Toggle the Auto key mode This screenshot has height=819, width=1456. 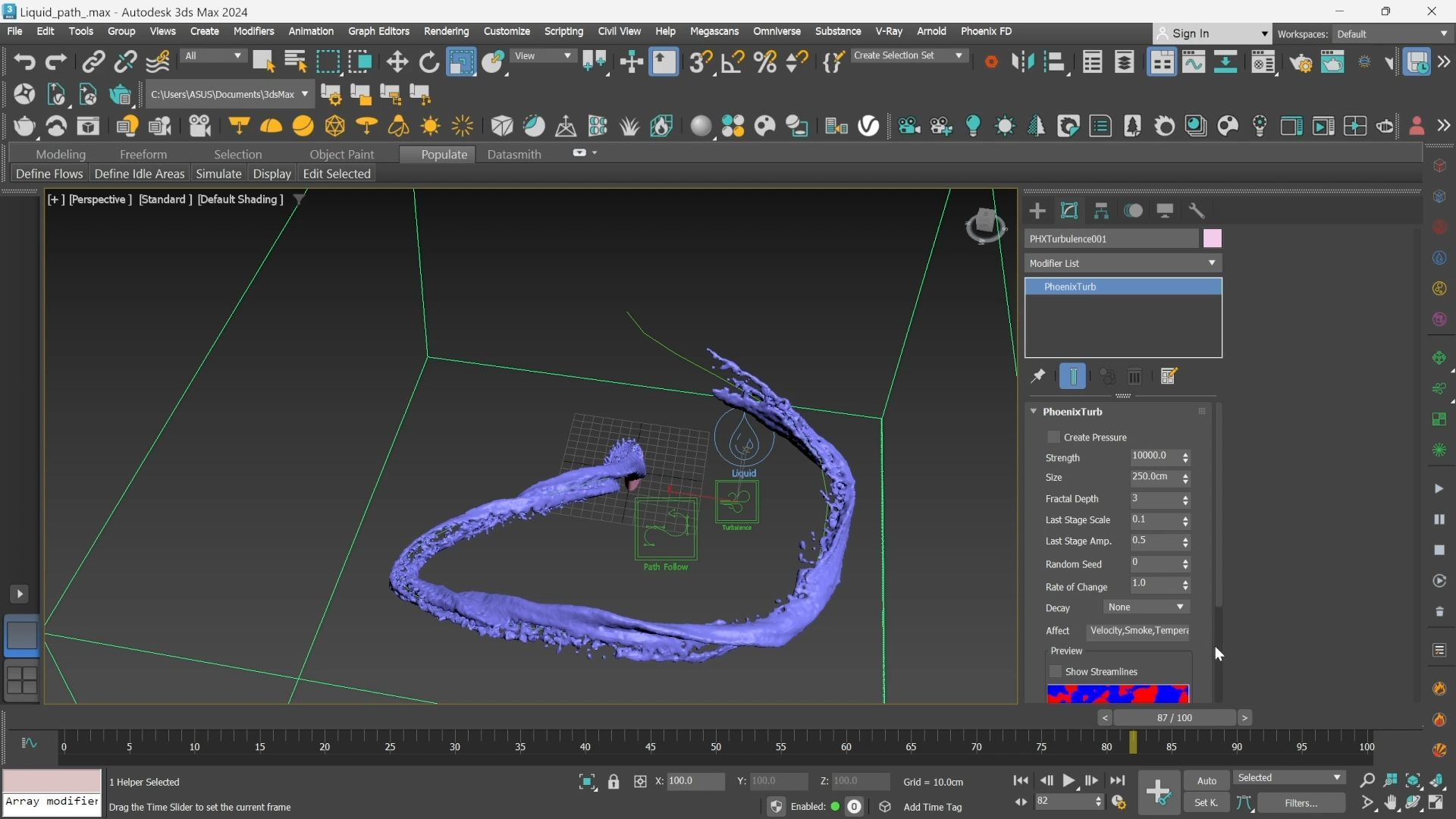click(x=1207, y=780)
